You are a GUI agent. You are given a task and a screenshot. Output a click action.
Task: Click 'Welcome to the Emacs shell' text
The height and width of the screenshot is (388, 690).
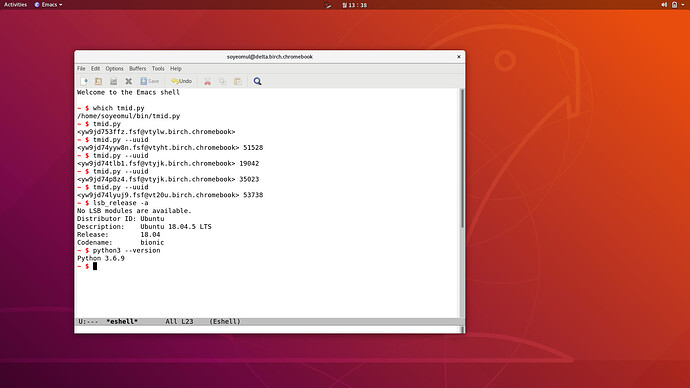pyautogui.click(x=128, y=92)
